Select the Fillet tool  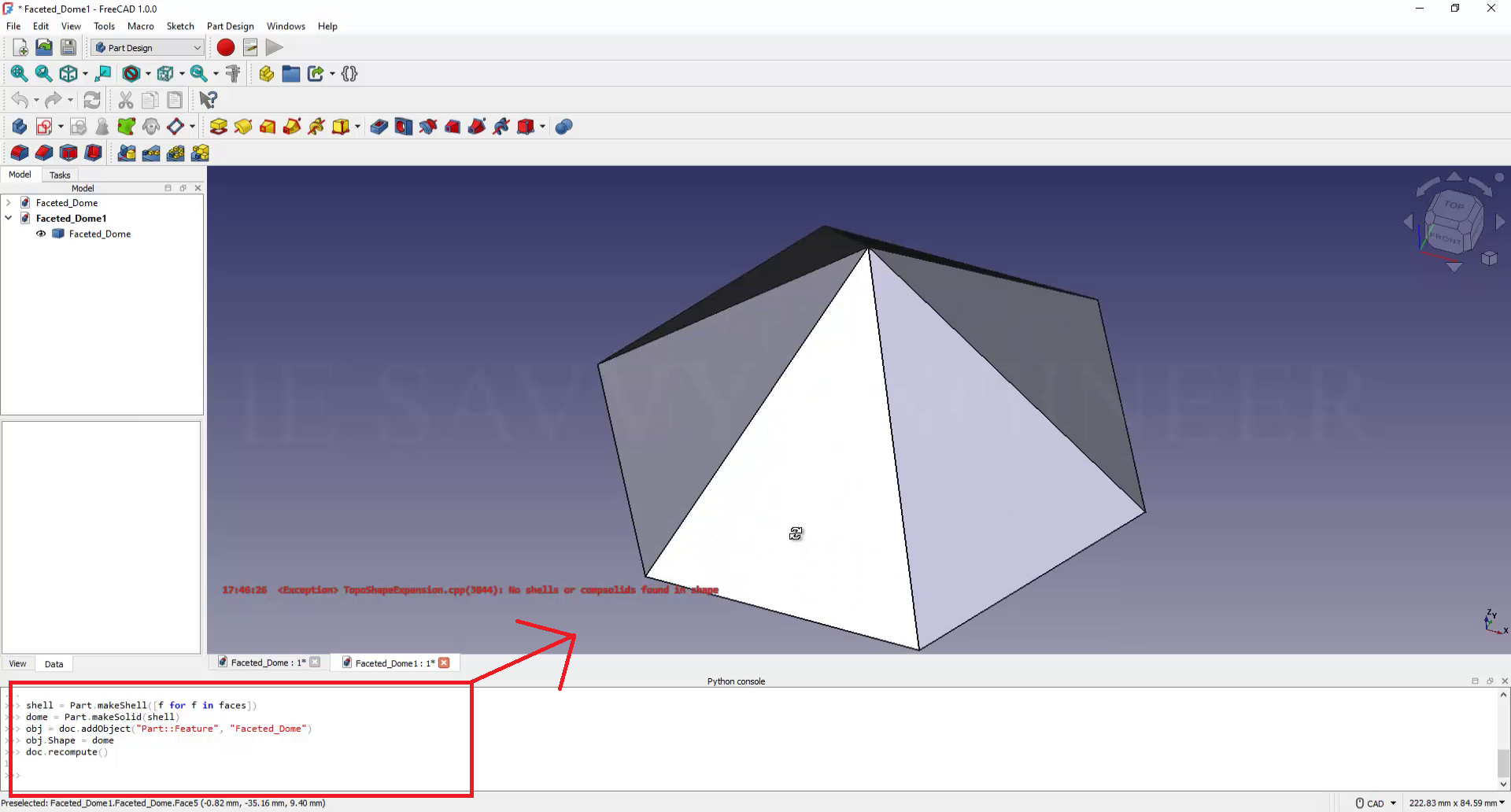(x=20, y=153)
